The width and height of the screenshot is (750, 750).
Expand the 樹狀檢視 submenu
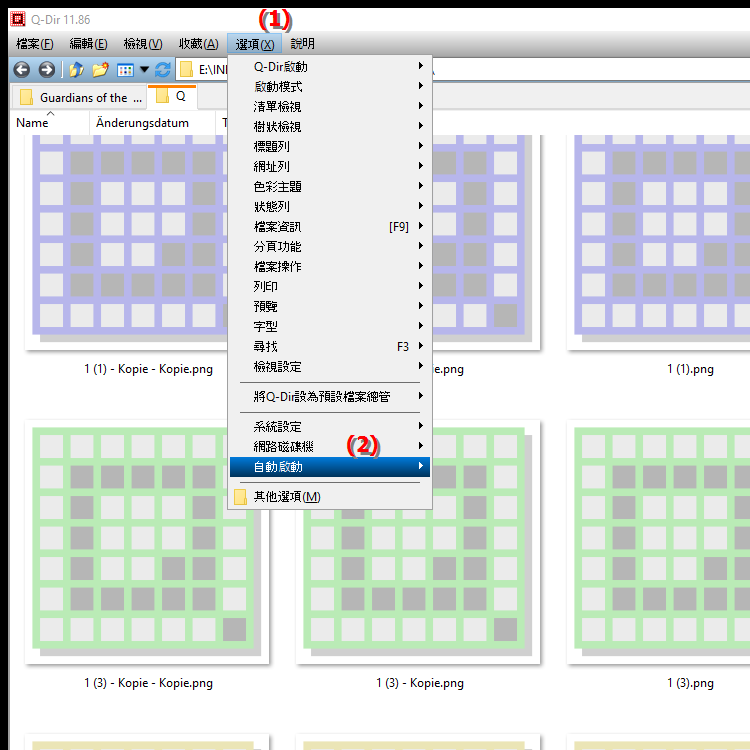tap(330, 127)
